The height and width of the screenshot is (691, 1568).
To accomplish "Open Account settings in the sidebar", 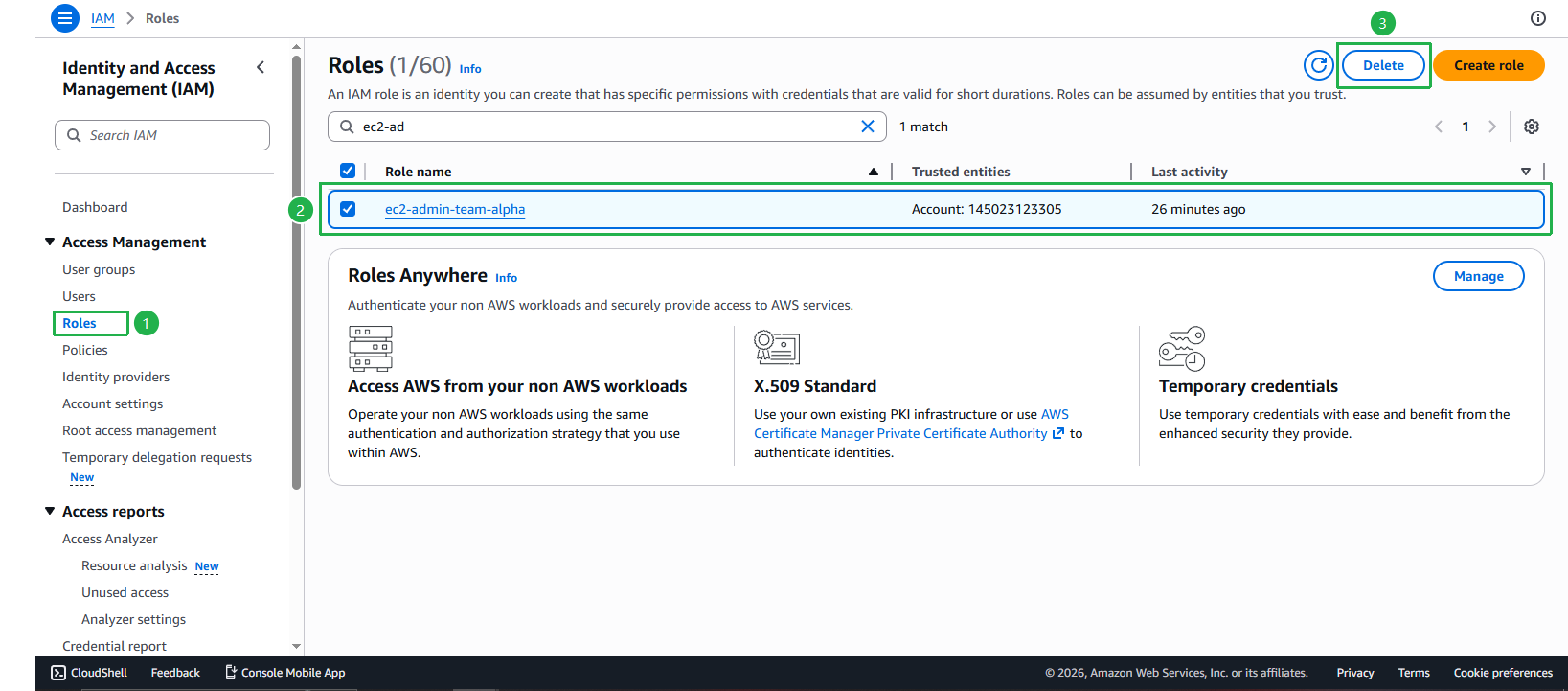I will (113, 403).
